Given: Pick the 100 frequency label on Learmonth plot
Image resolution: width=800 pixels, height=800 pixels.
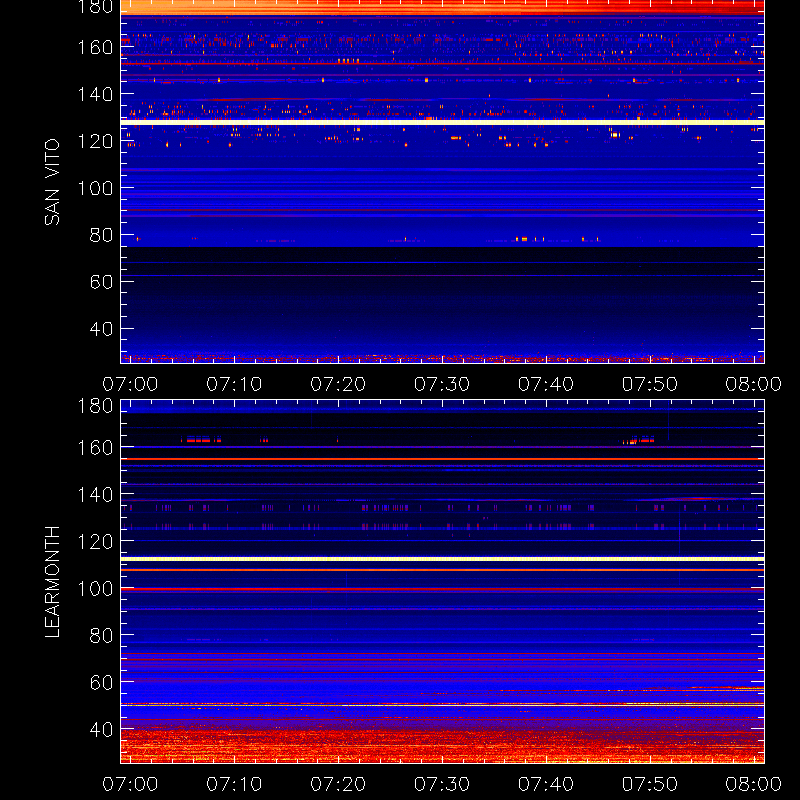Looking at the screenshot, I should 95,589.
